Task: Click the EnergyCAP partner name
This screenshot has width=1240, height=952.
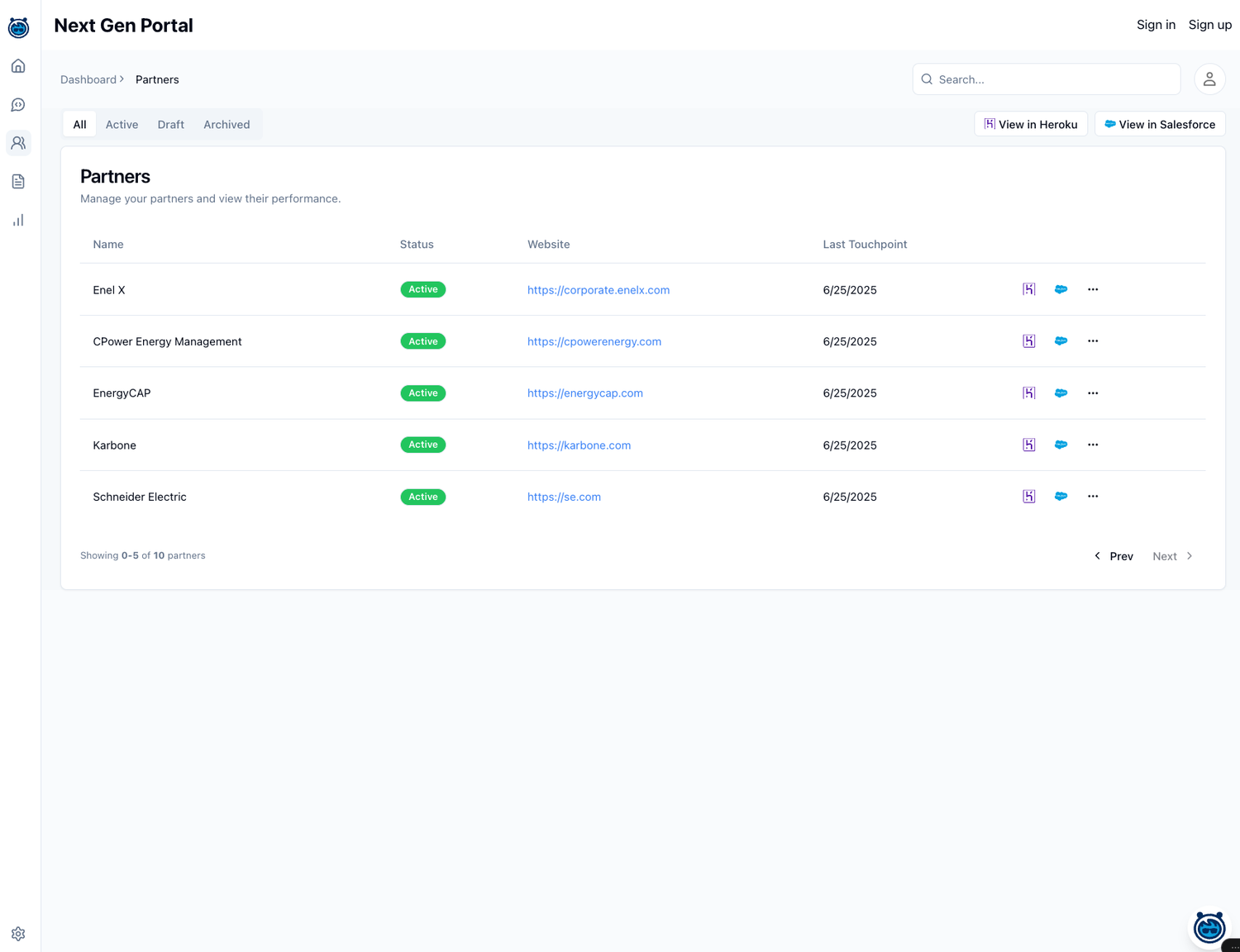Action: 122,393
